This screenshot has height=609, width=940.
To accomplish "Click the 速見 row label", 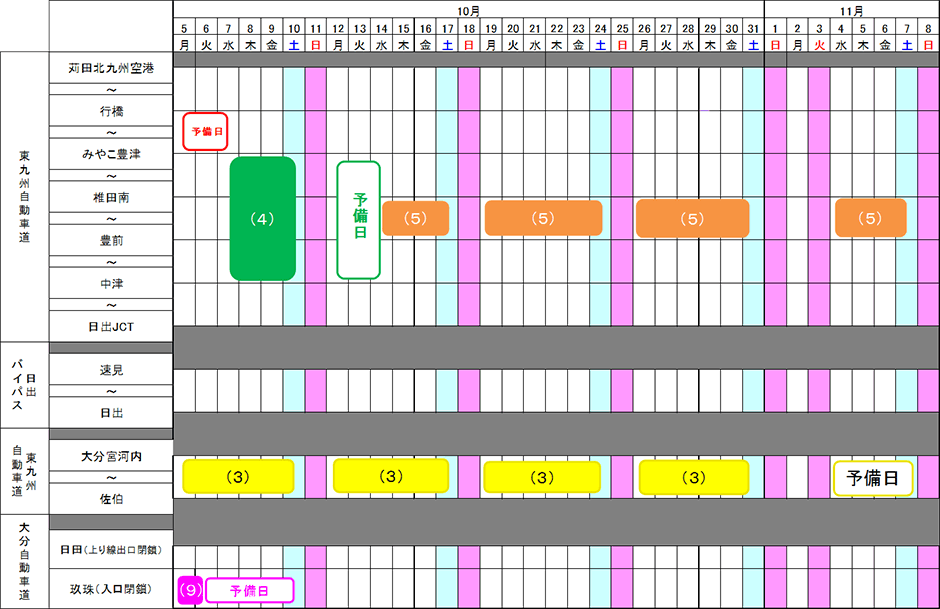I will [112, 370].
